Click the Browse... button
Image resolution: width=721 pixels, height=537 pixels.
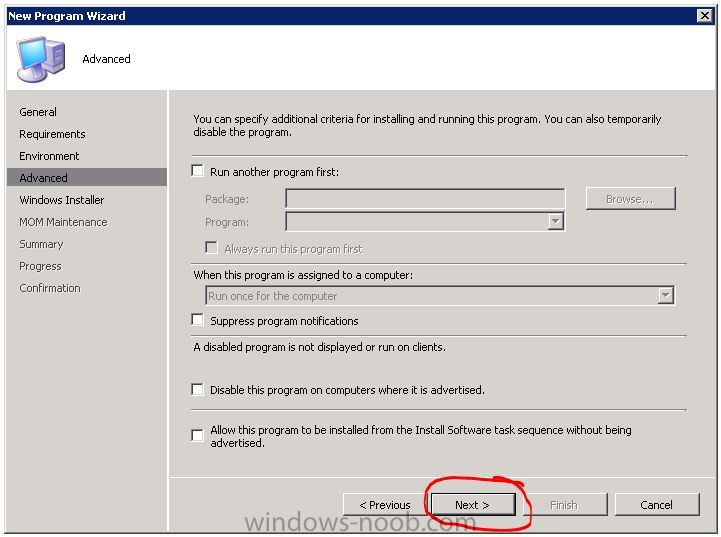(630, 199)
